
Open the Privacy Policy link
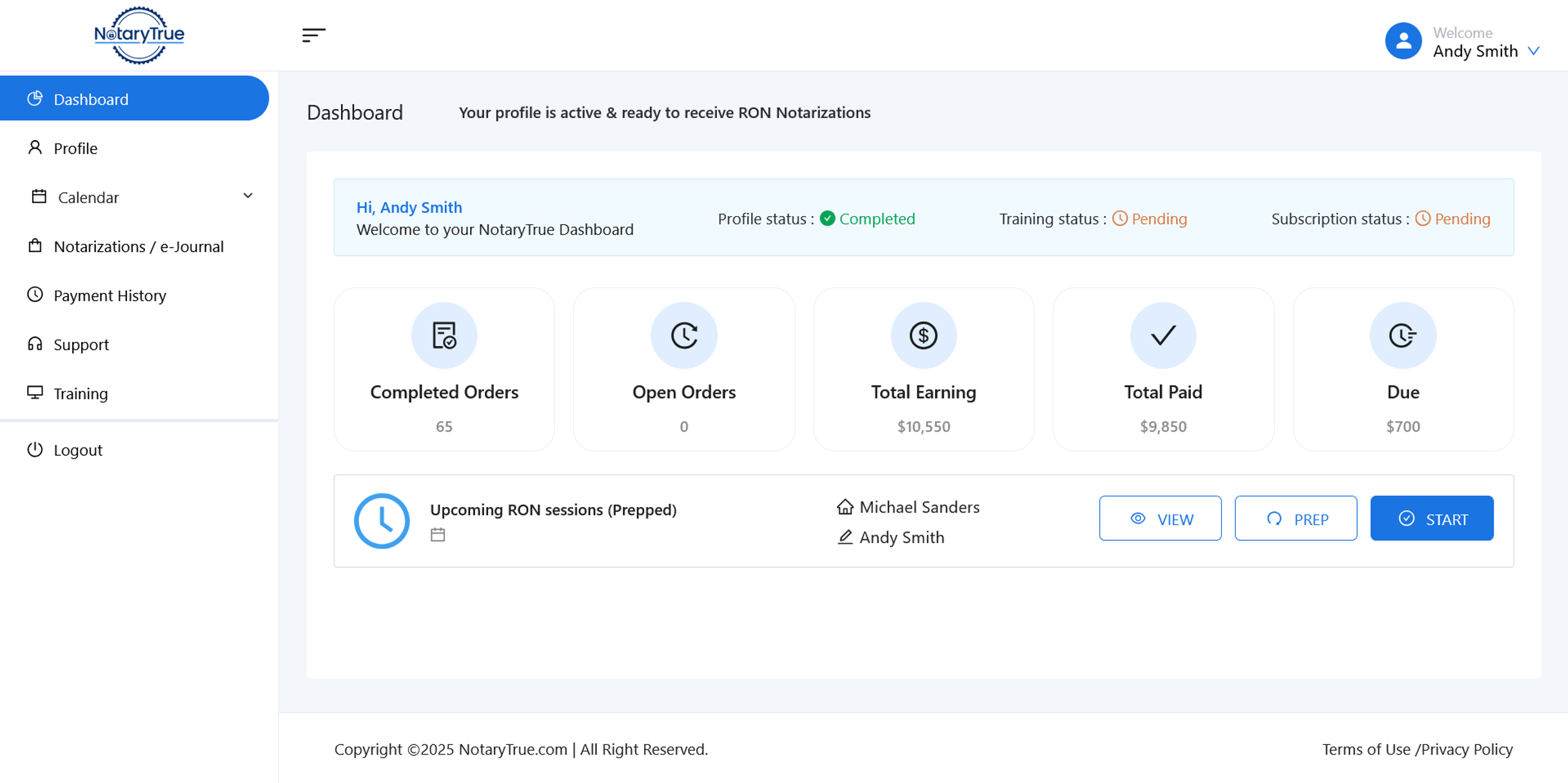pyautogui.click(x=1467, y=749)
